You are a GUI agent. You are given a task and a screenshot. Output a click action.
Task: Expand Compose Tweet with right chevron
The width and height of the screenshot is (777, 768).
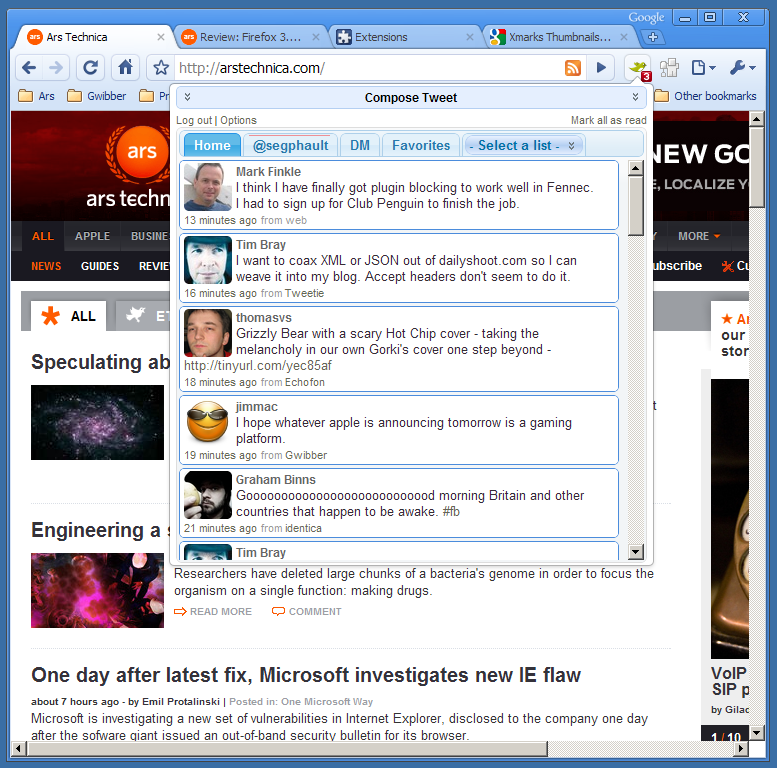click(x=635, y=97)
